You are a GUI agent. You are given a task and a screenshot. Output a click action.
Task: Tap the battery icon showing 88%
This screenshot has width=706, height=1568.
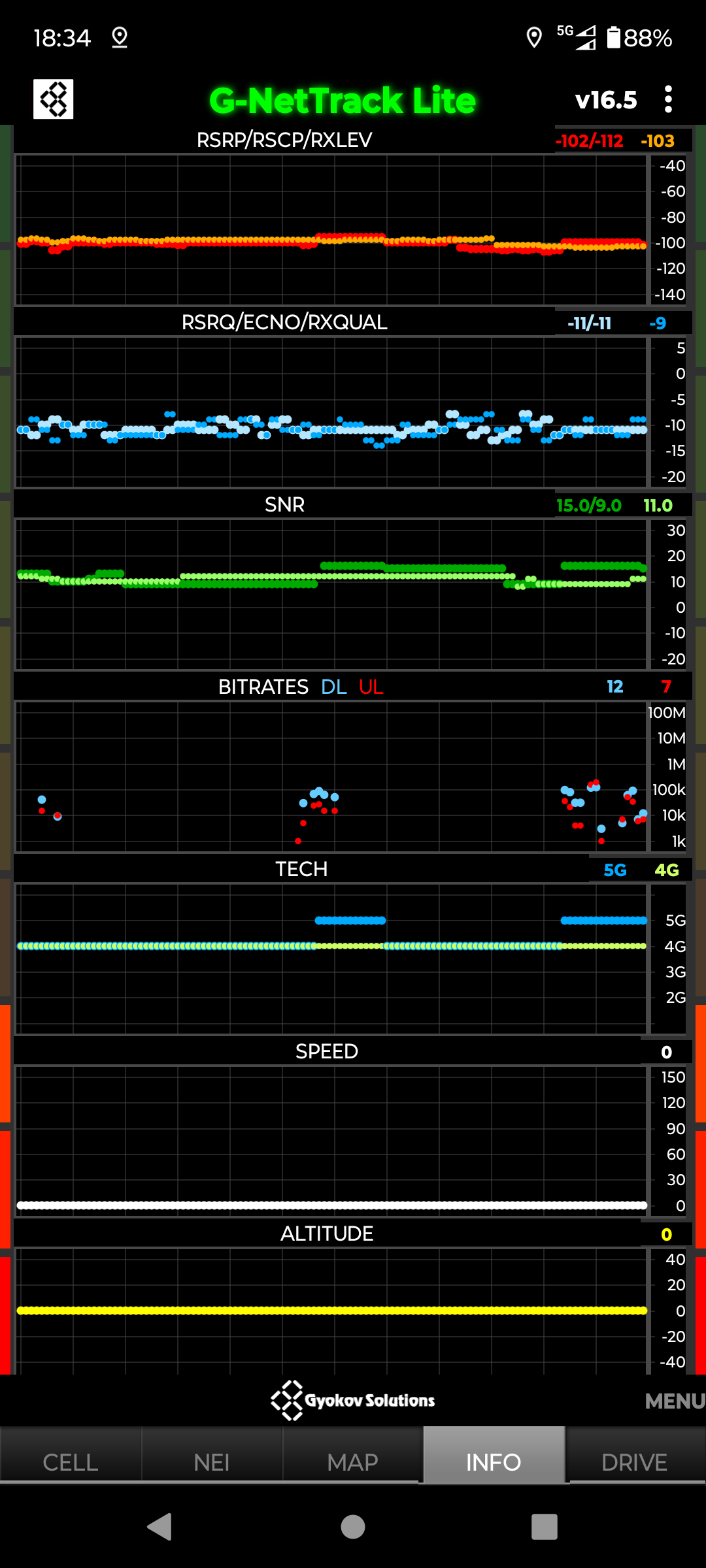613,38
